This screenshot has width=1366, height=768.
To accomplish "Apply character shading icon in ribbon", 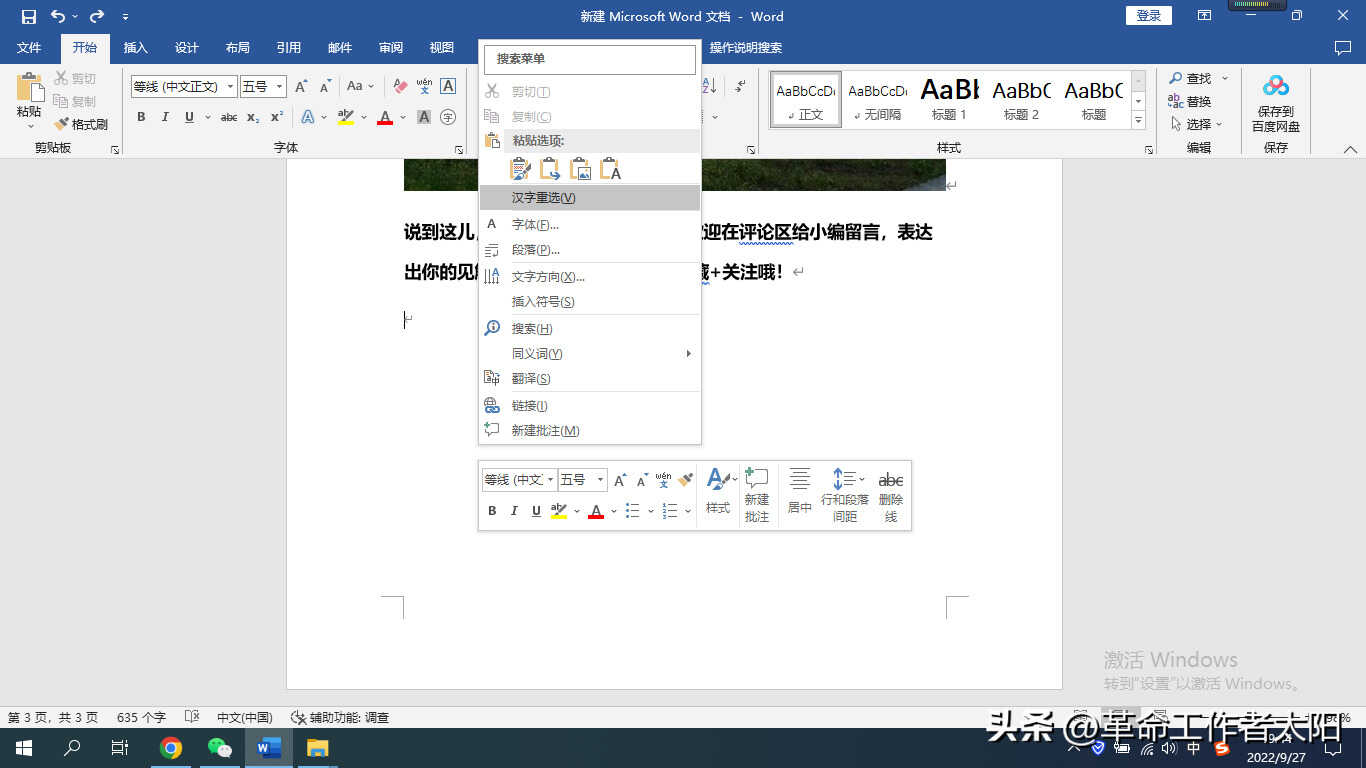I will point(424,117).
